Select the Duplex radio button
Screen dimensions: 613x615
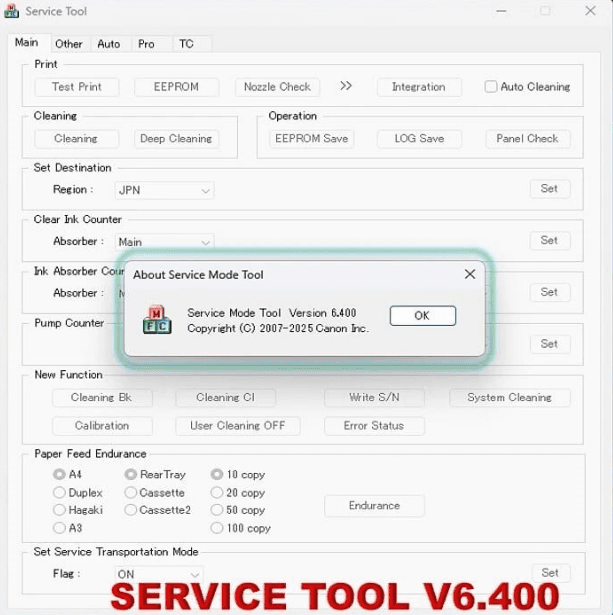click(x=59, y=493)
